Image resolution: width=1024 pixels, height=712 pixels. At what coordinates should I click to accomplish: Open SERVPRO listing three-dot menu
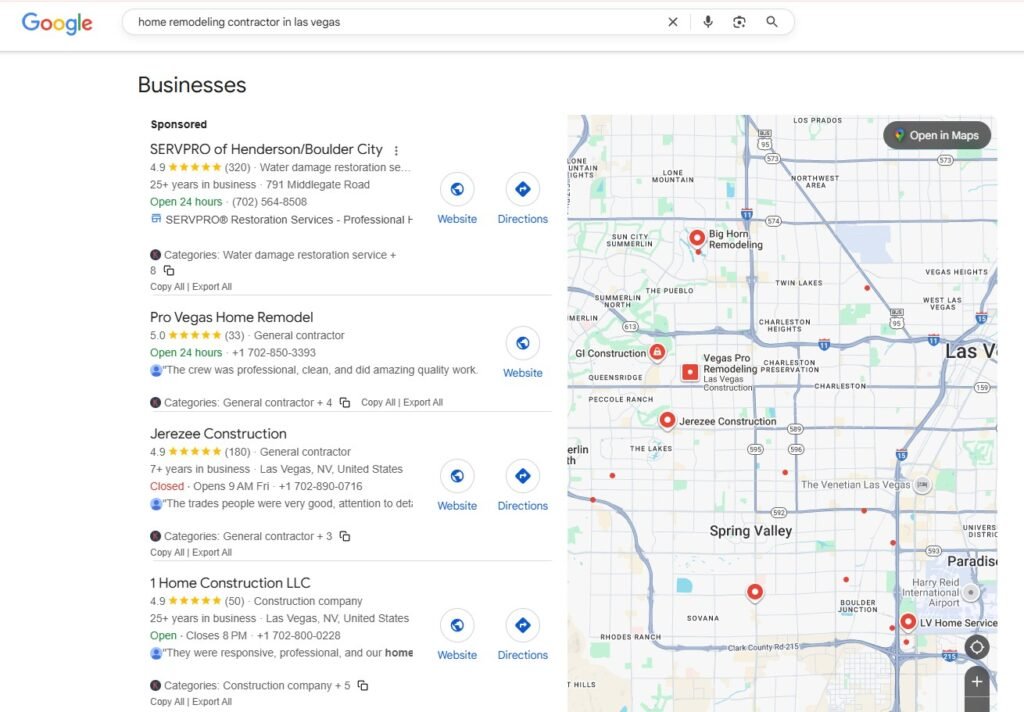[396, 150]
